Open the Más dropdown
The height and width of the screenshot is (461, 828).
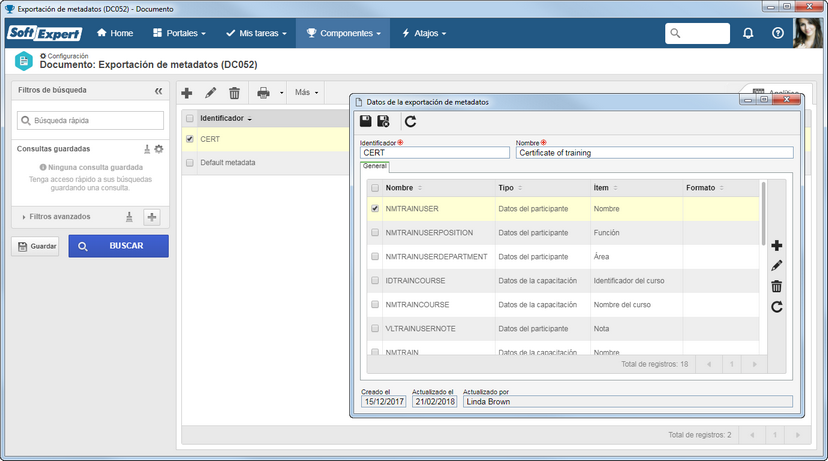click(306, 92)
